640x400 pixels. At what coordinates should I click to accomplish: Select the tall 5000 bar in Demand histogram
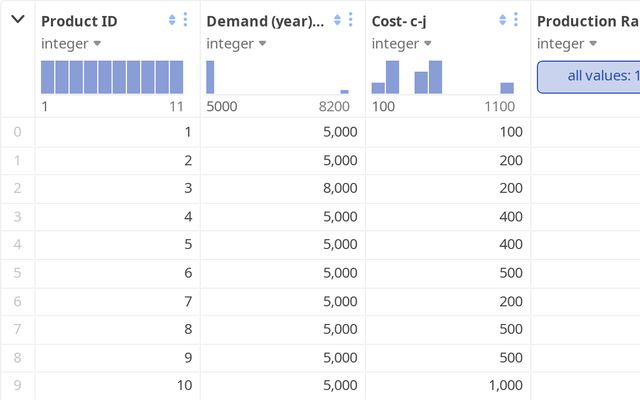click(210, 77)
